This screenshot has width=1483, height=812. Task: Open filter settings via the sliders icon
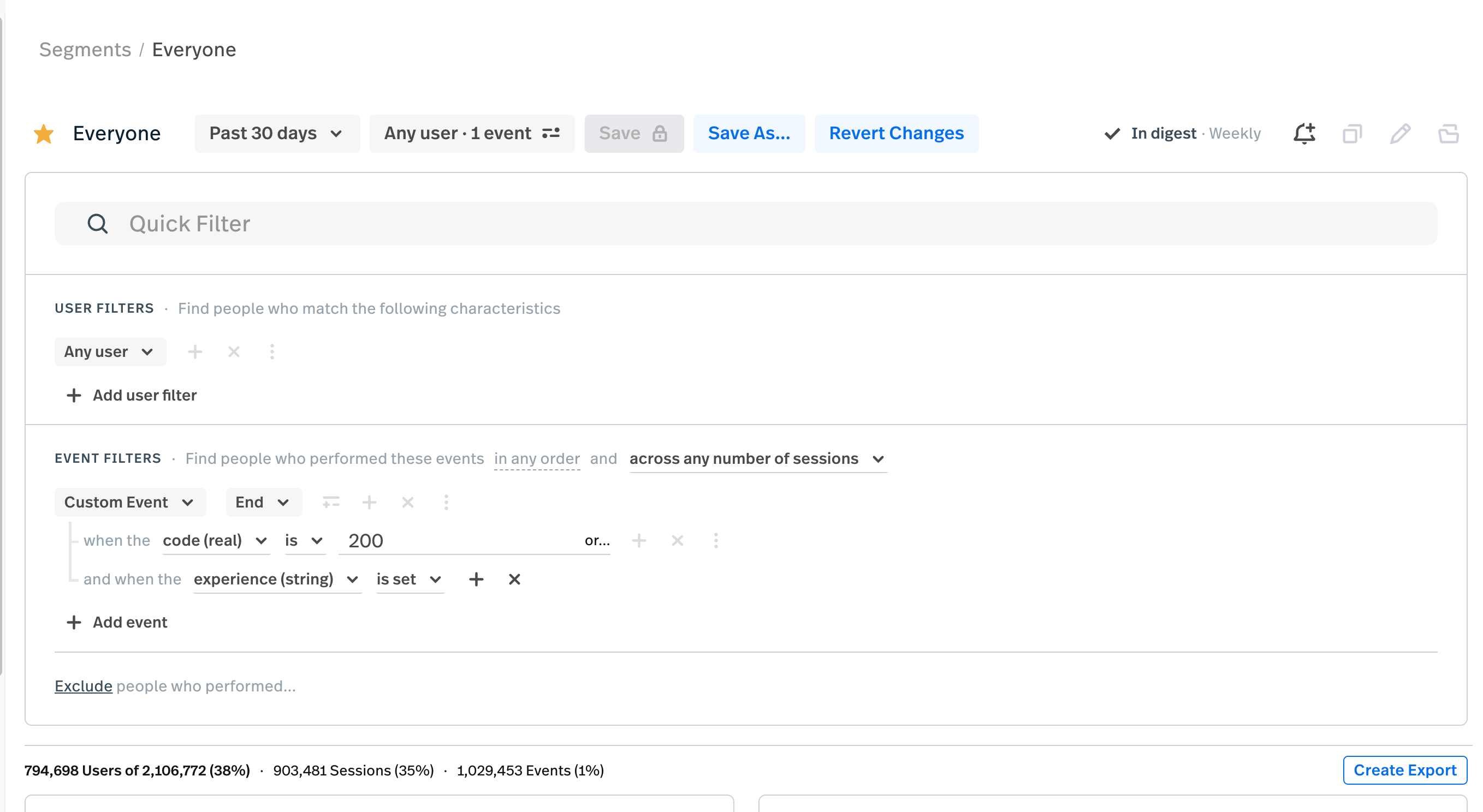(x=551, y=133)
